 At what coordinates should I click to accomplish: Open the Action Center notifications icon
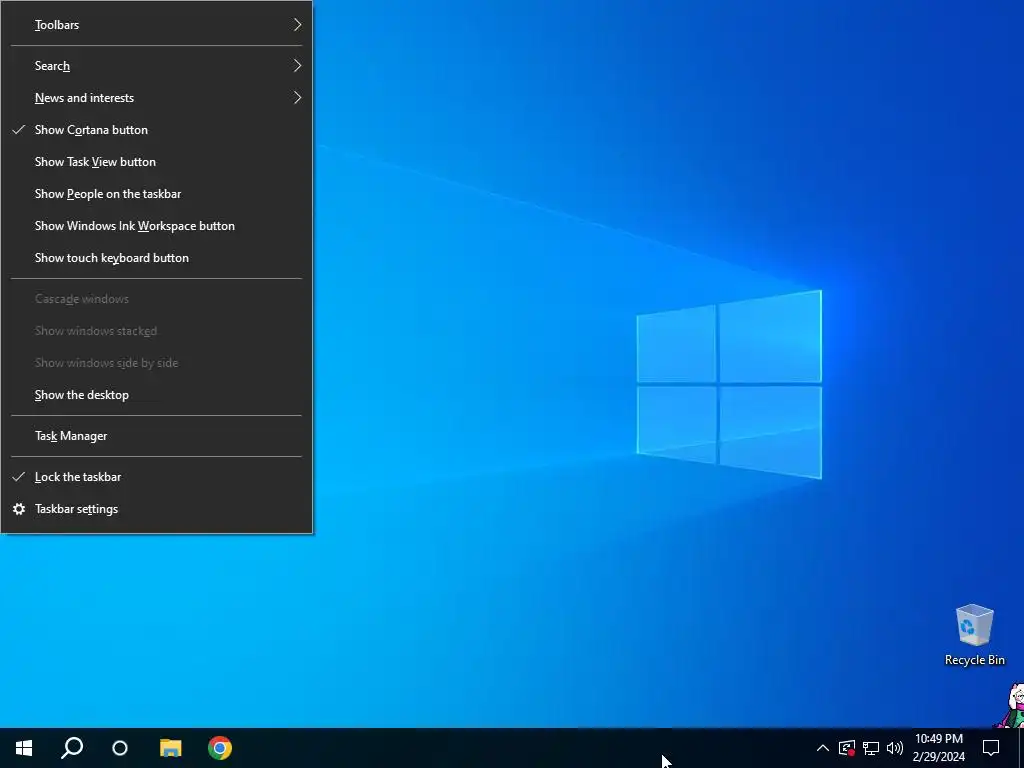click(x=991, y=748)
